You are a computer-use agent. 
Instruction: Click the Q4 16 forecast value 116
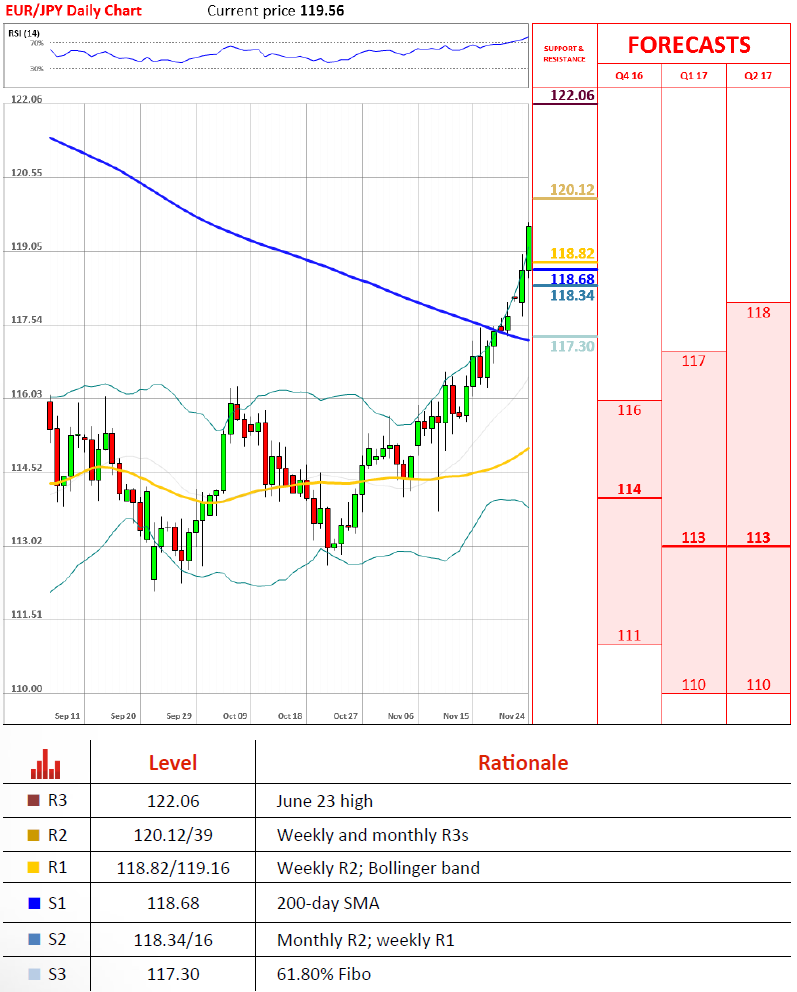(629, 410)
